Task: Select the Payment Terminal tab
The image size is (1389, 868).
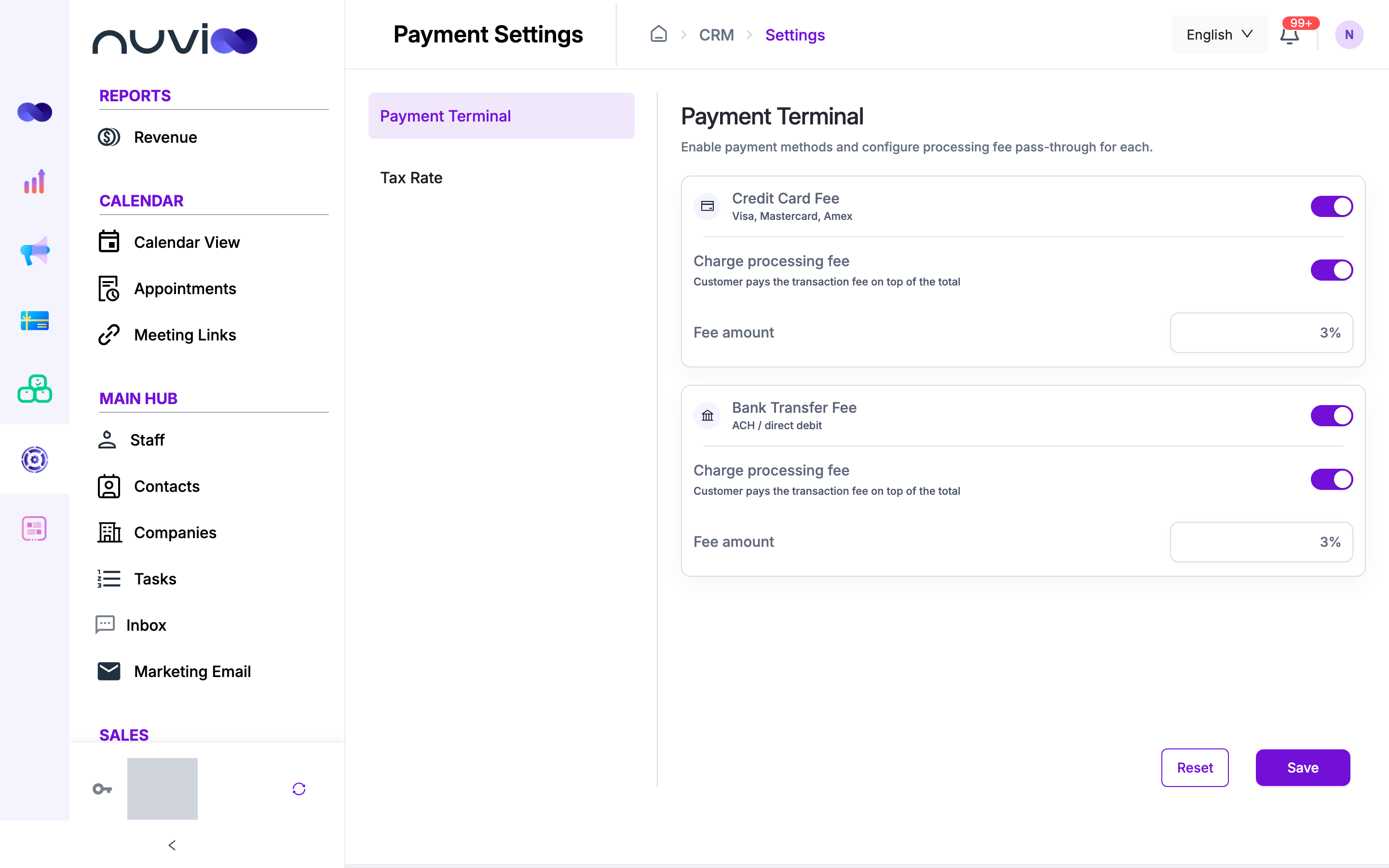Action: click(501, 116)
